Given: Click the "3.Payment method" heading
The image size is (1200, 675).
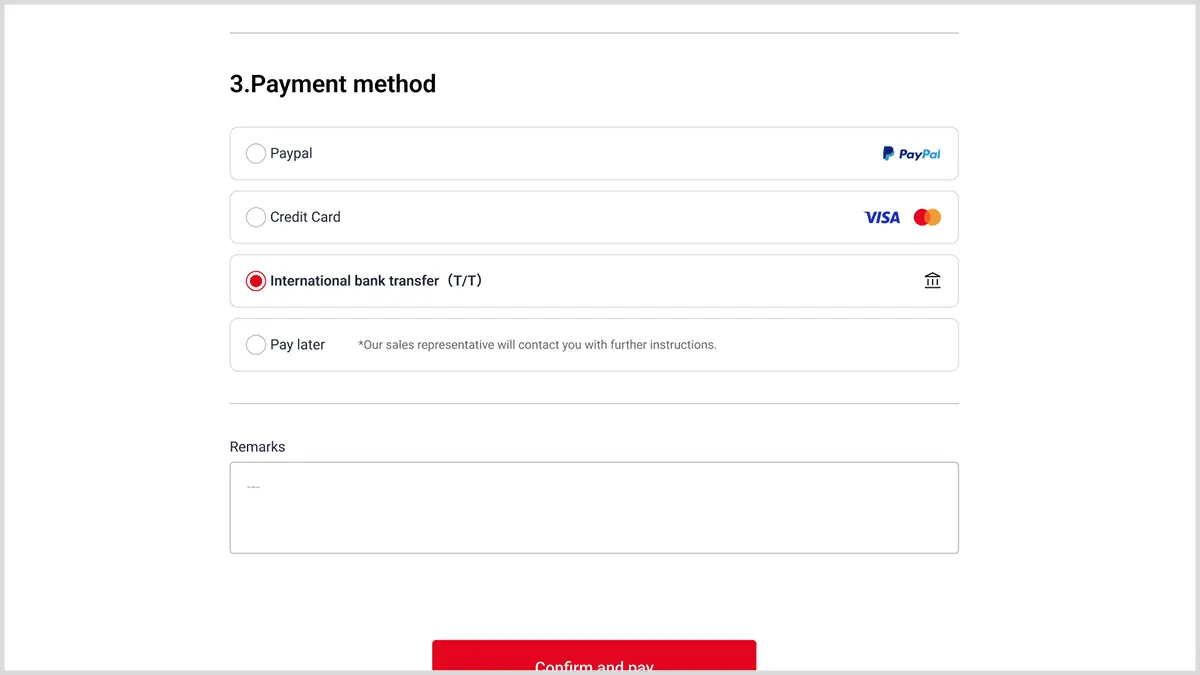Looking at the screenshot, I should 333,84.
